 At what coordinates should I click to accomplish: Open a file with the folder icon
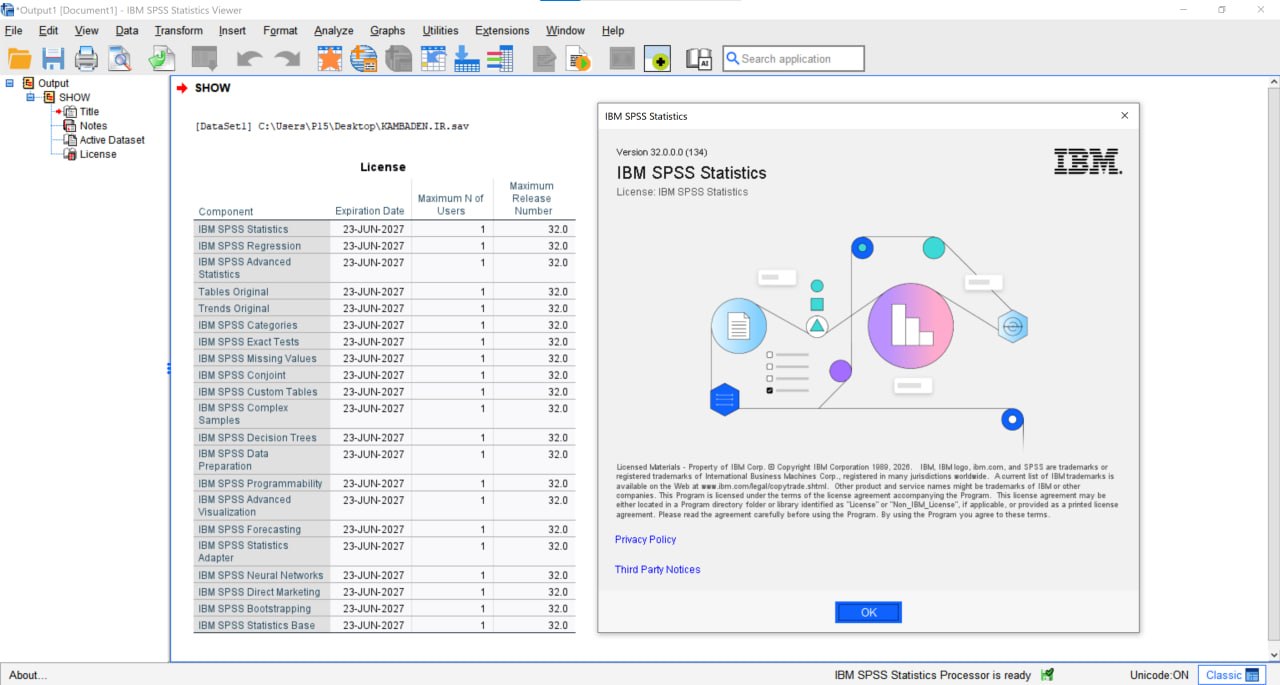[x=20, y=59]
